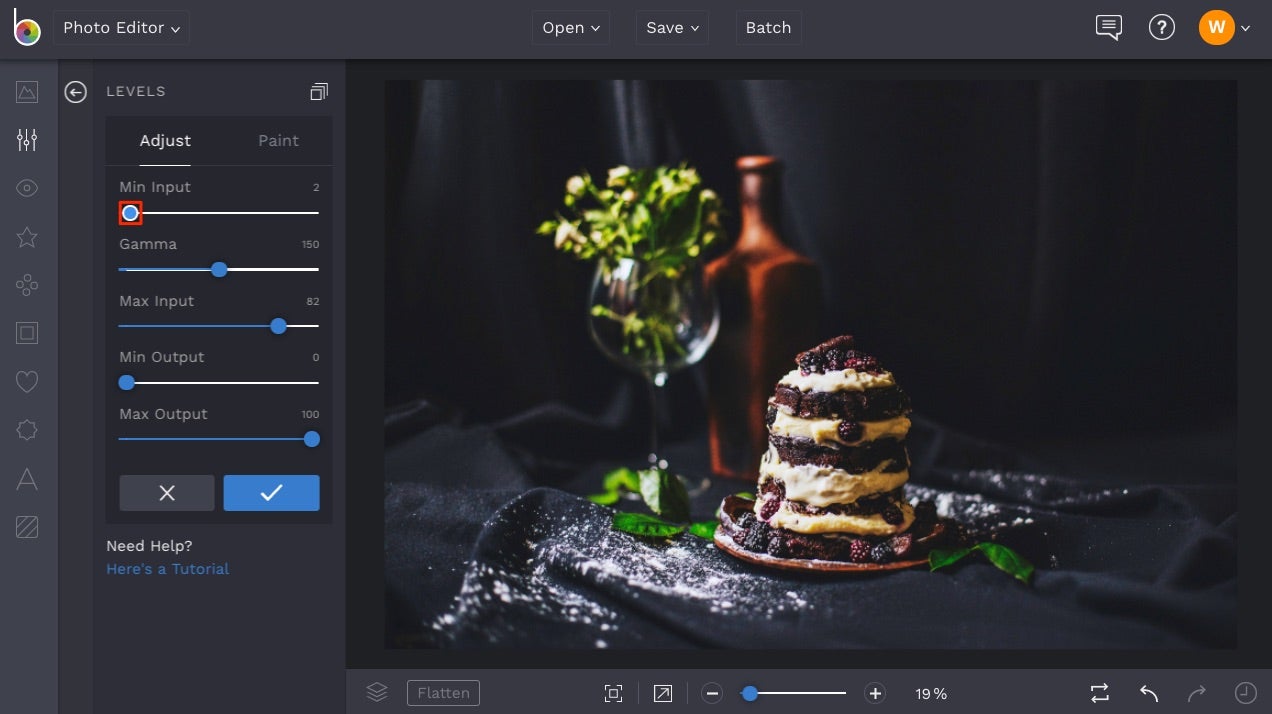Open the Textures panel in the sidebar

pyautogui.click(x=27, y=526)
